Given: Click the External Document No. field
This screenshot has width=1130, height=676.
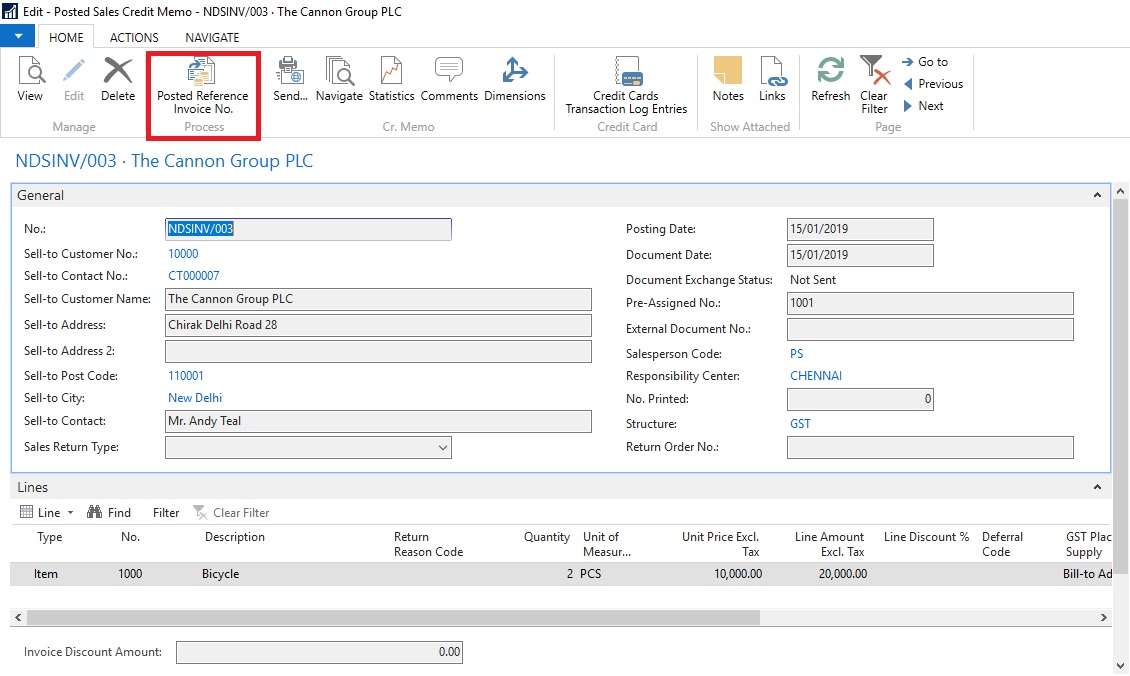Looking at the screenshot, I should tap(930, 329).
